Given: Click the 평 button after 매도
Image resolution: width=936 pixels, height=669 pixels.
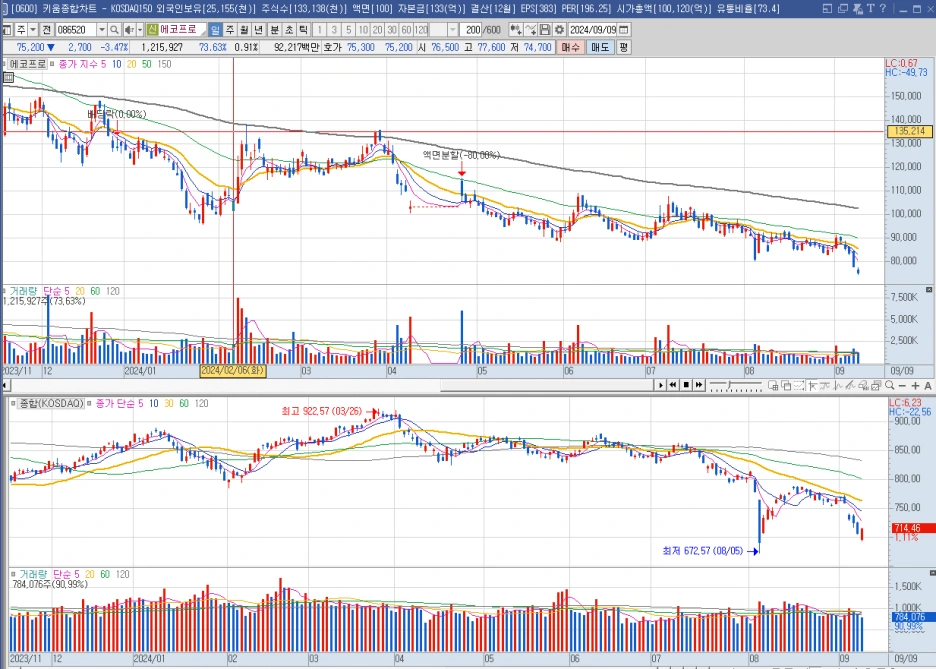Looking at the screenshot, I should [623, 47].
